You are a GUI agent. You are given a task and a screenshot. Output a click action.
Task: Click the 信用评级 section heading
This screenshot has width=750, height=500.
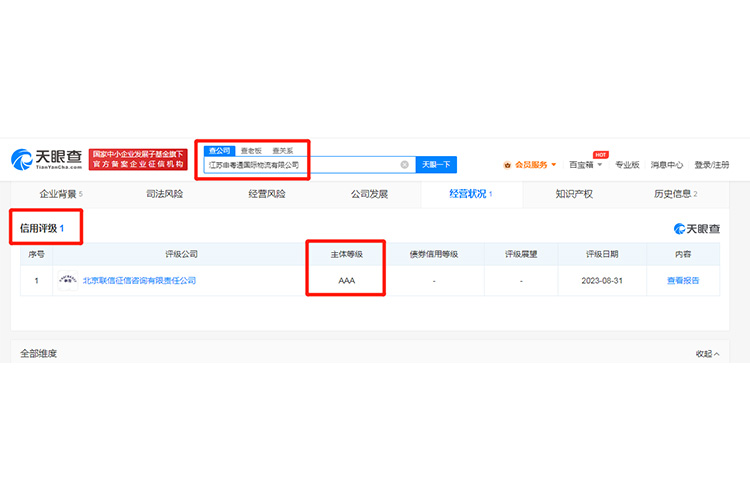pyautogui.click(x=42, y=228)
